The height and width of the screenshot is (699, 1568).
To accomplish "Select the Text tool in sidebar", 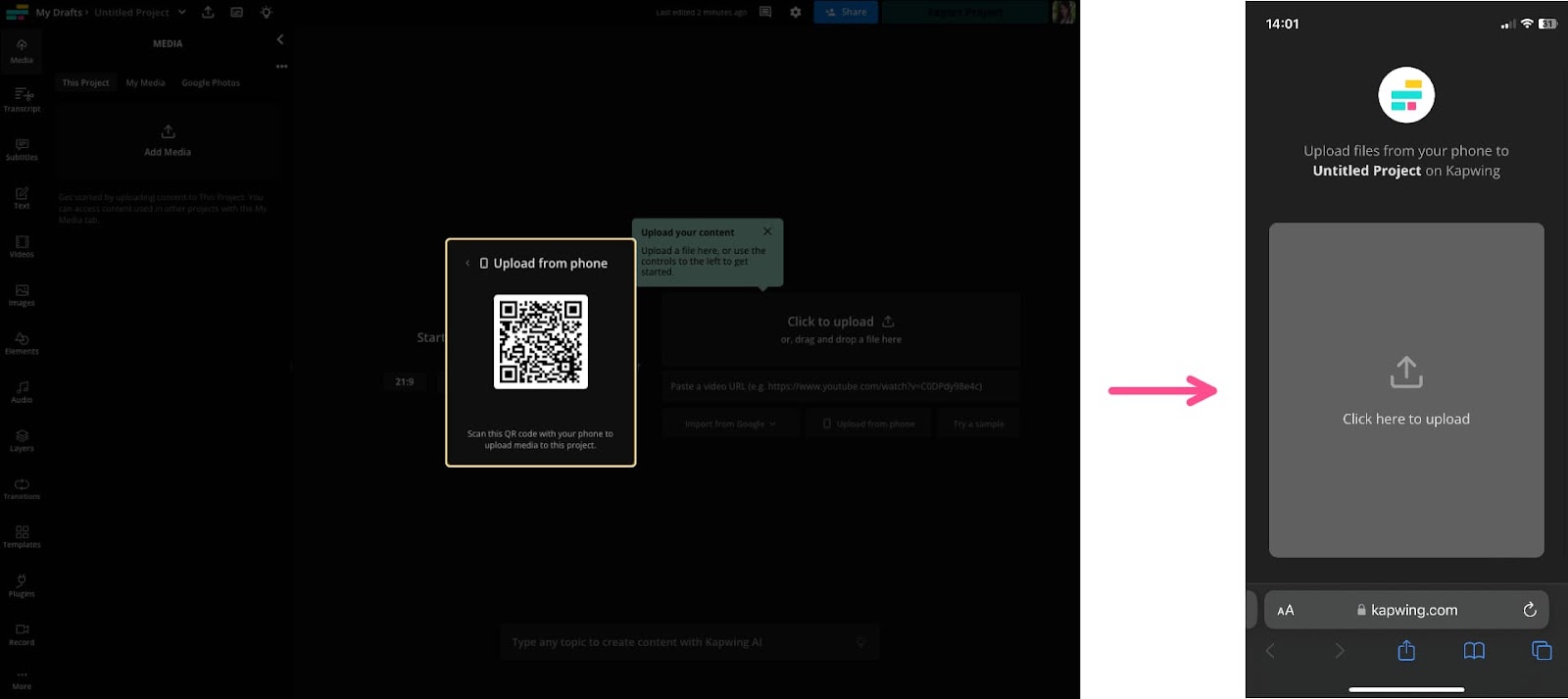I will (22, 197).
